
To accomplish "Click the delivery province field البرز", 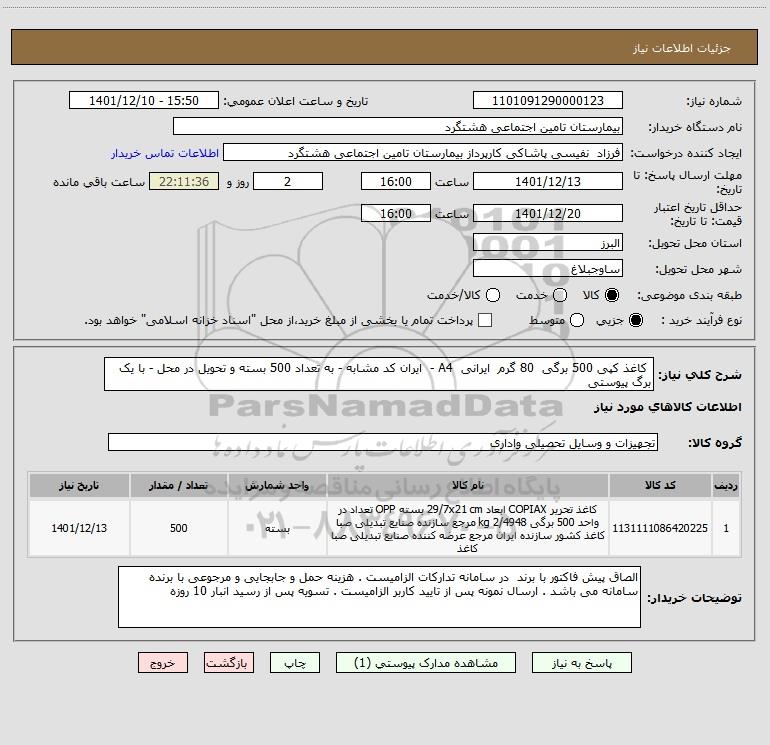I will click(x=548, y=243).
